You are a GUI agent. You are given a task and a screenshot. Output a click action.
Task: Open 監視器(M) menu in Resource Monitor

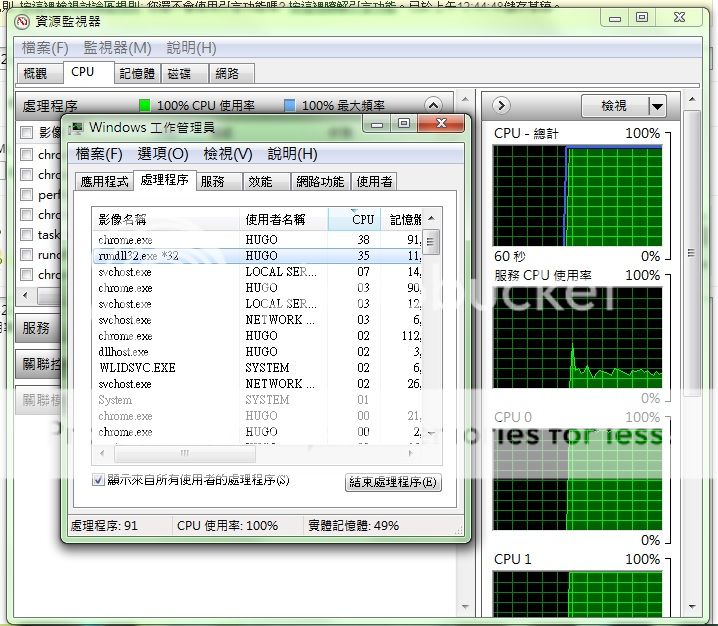(117, 48)
